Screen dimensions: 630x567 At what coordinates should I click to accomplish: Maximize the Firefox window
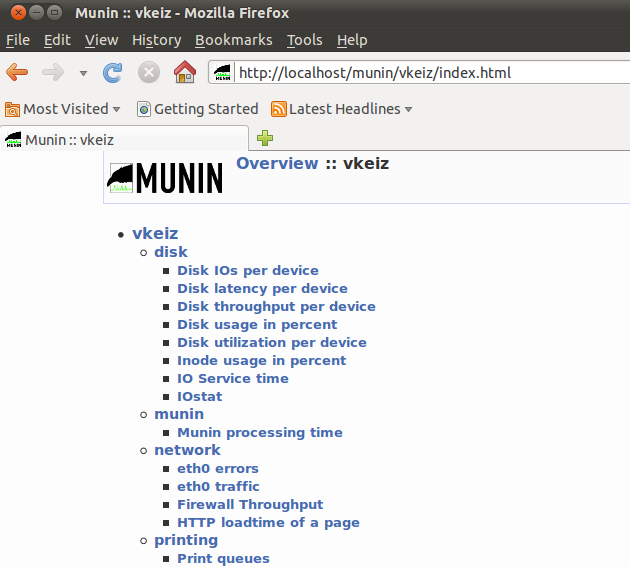tap(55, 13)
